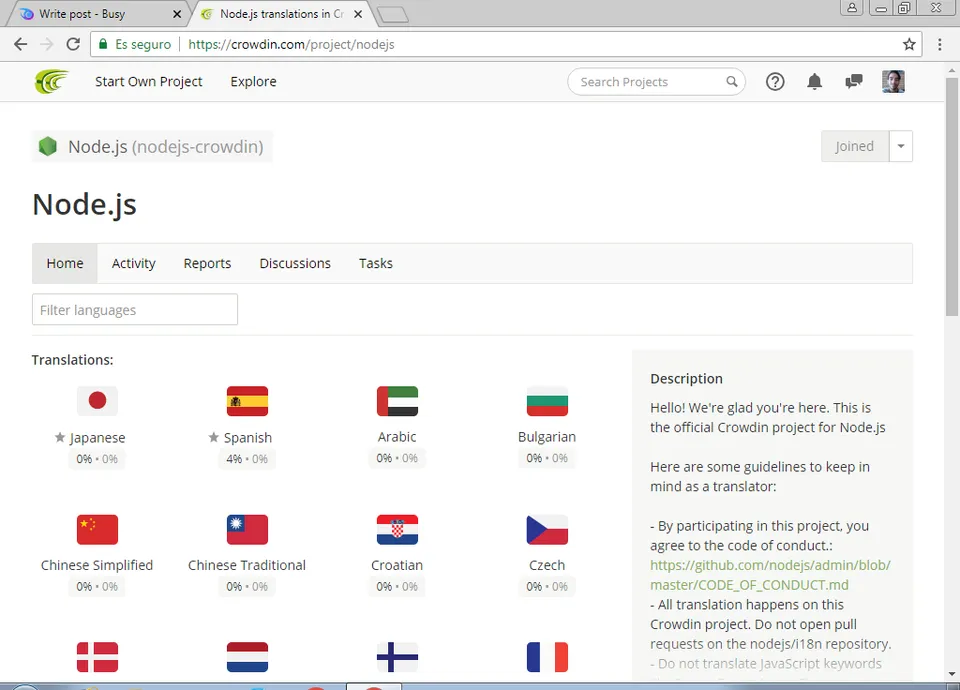The image size is (960, 690).
Task: Bookmark this page with star icon
Action: (909, 44)
